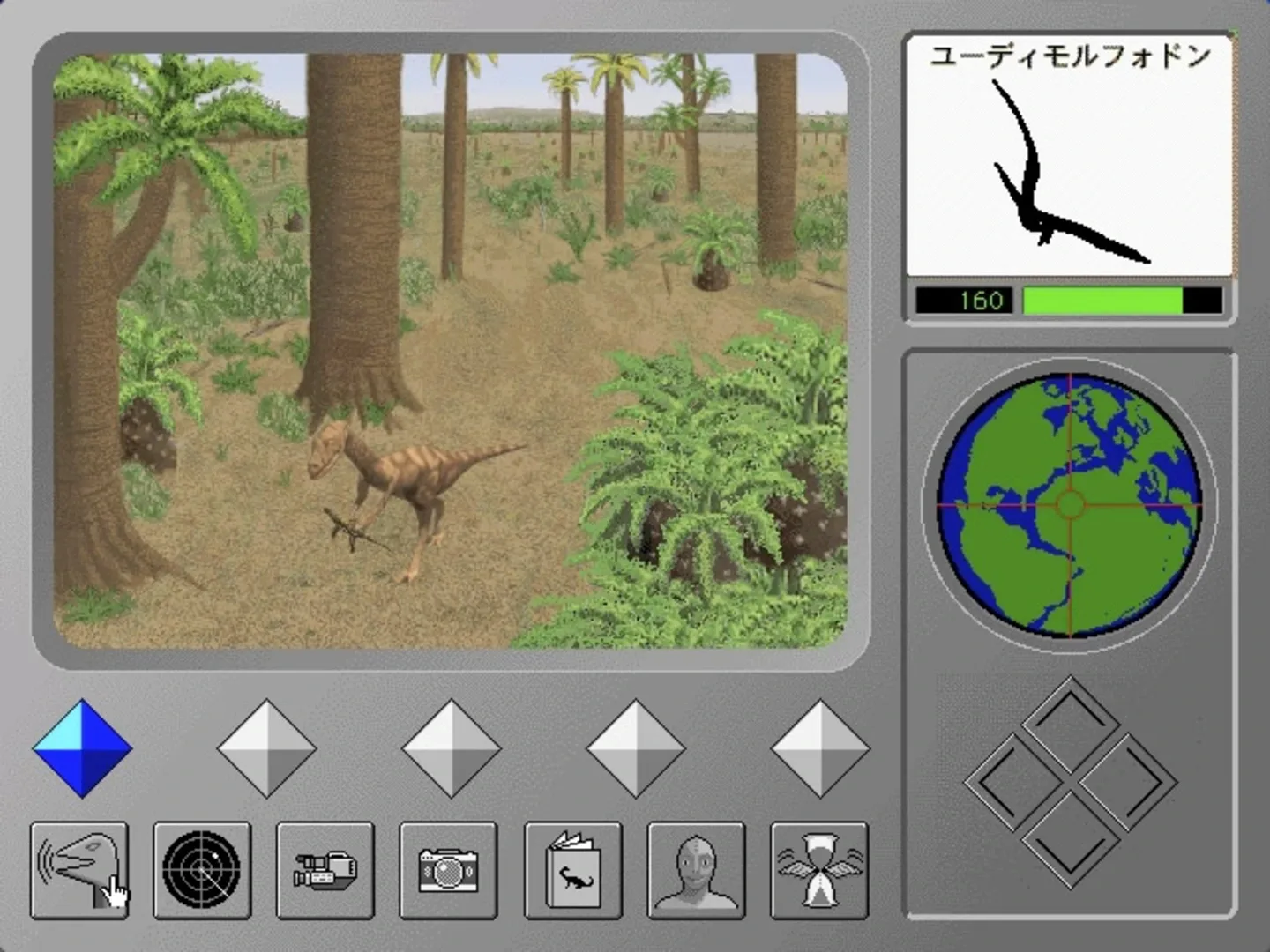Open the dinosaur field guide book

[573, 870]
